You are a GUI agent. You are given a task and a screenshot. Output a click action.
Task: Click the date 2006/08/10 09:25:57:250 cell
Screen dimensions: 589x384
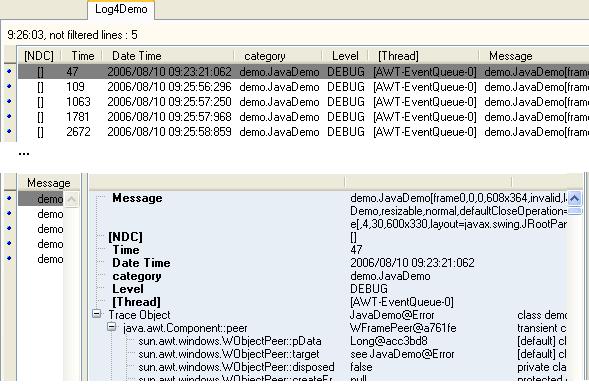click(169, 102)
